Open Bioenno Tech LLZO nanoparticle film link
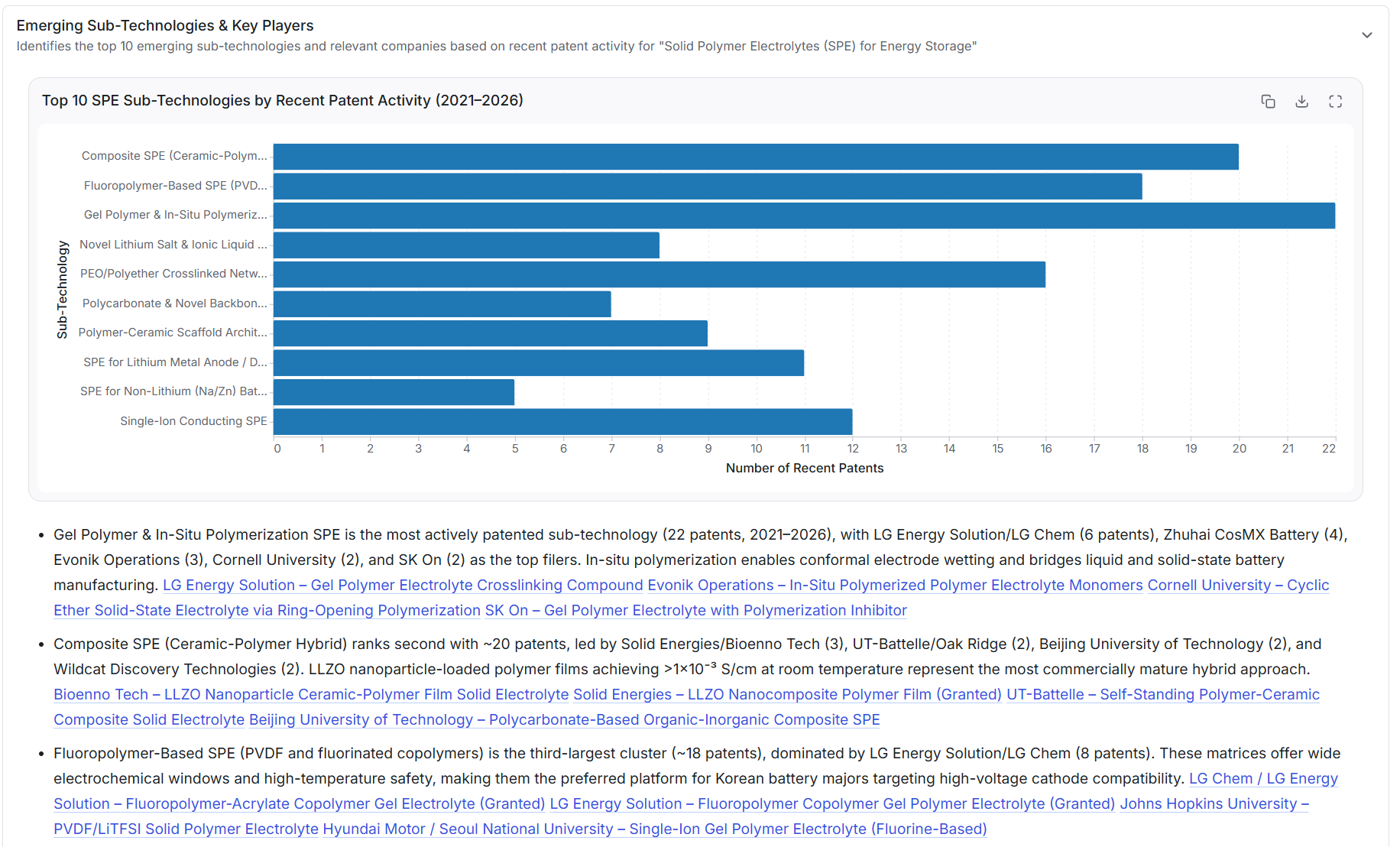 pos(311,694)
